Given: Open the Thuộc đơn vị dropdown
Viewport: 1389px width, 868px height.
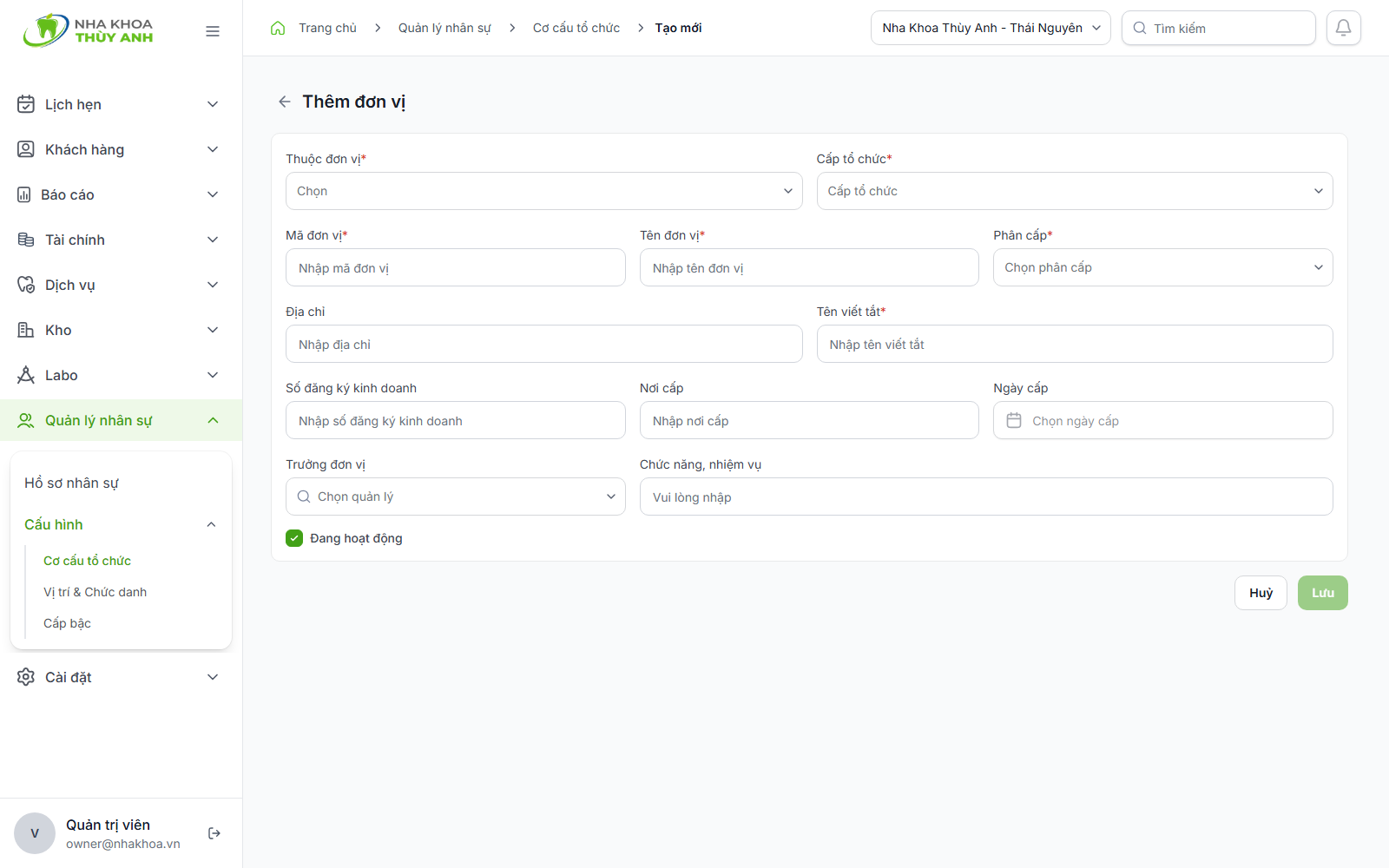Looking at the screenshot, I should click(x=543, y=191).
